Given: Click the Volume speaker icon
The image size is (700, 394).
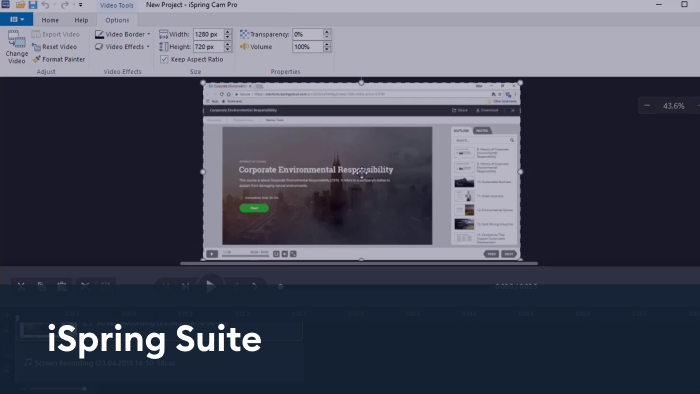Looking at the screenshot, I should [244, 47].
